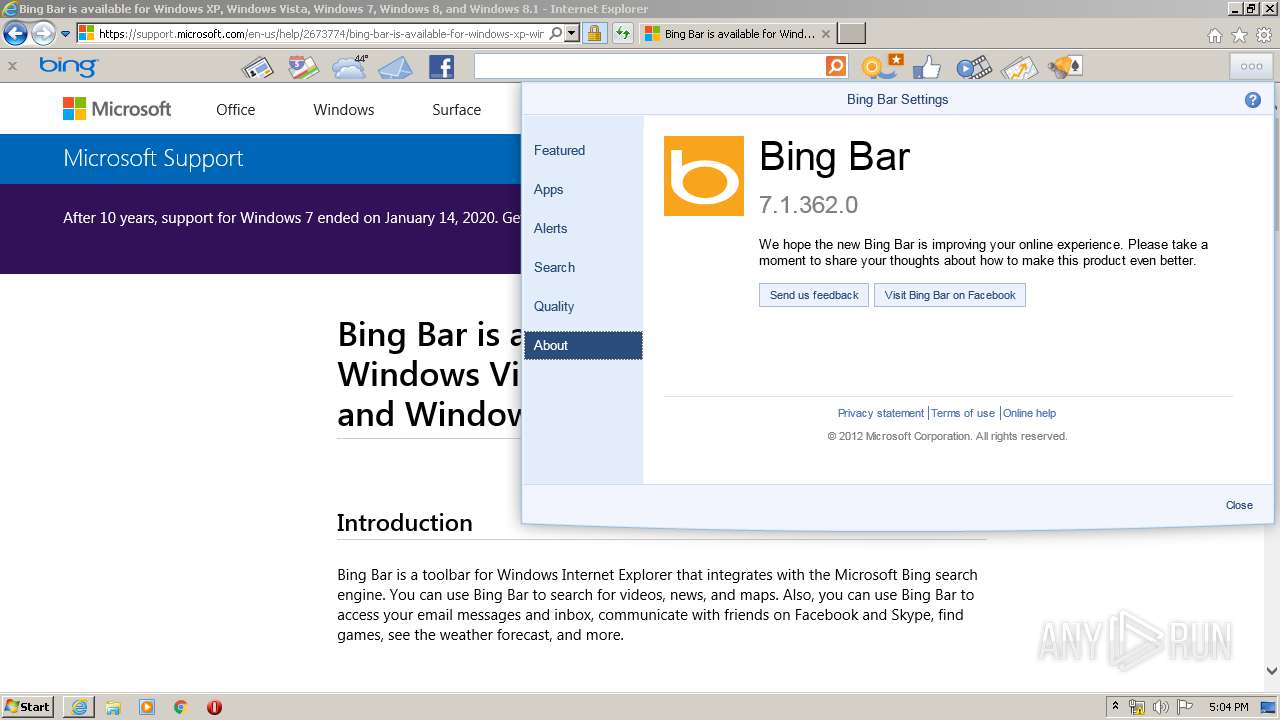The image size is (1280, 720).
Task: Click the browser forward arrow button
Action: pos(43,34)
